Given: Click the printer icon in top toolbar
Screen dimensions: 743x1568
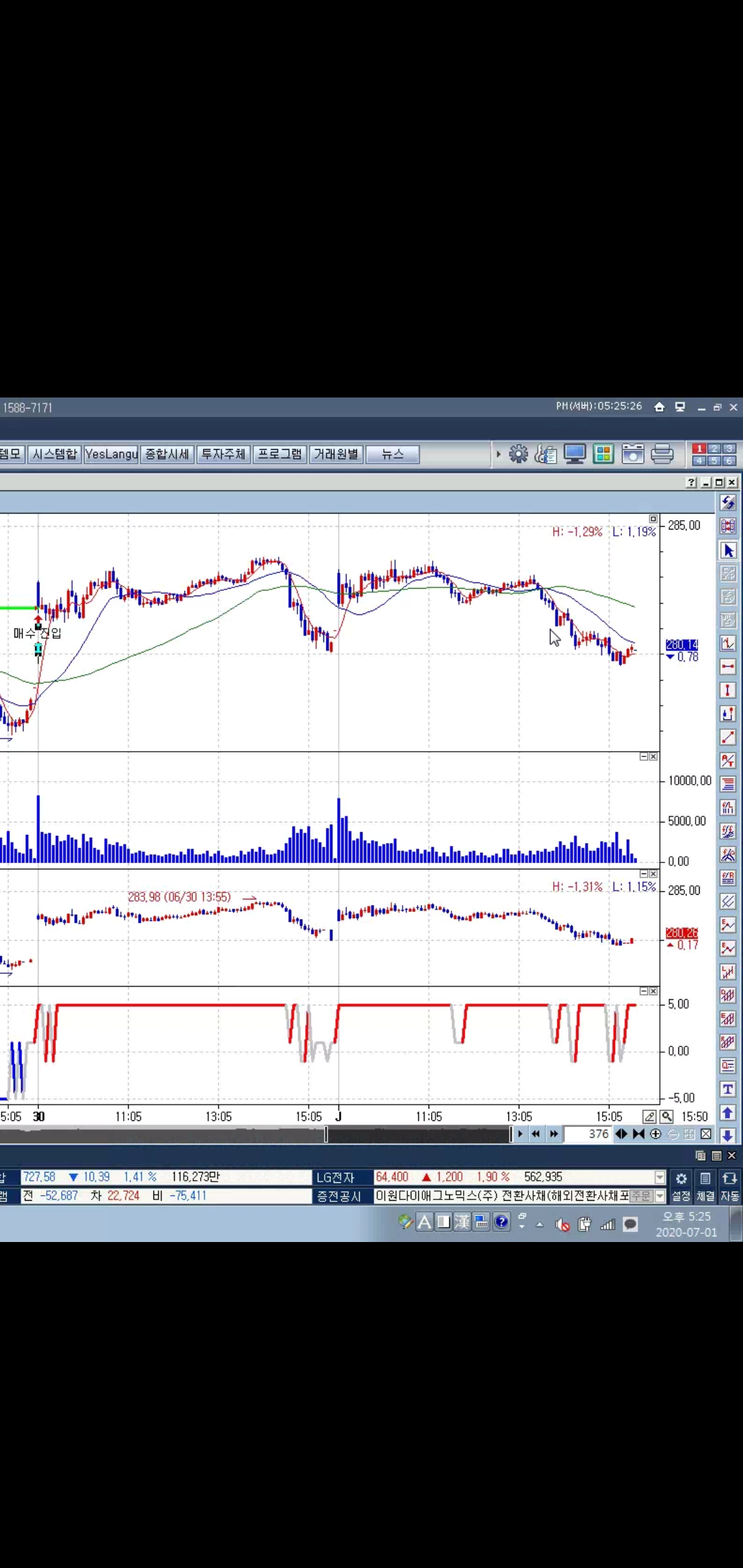Looking at the screenshot, I should (x=662, y=454).
